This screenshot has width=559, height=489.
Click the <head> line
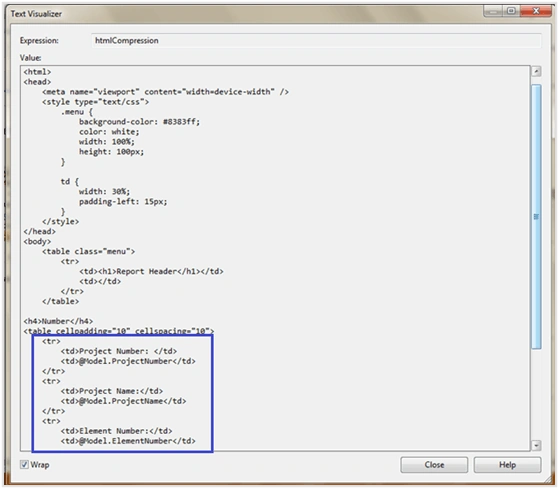(x=37, y=82)
